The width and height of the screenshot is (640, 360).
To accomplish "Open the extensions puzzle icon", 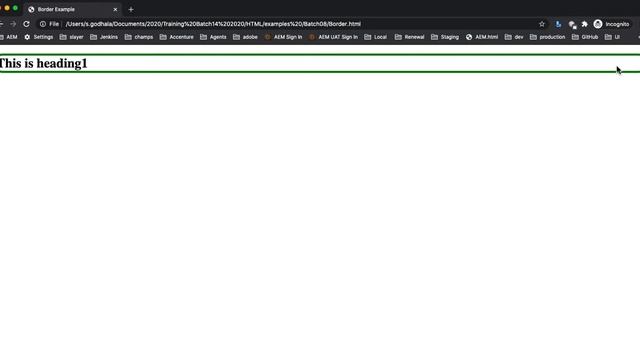I will coord(584,24).
